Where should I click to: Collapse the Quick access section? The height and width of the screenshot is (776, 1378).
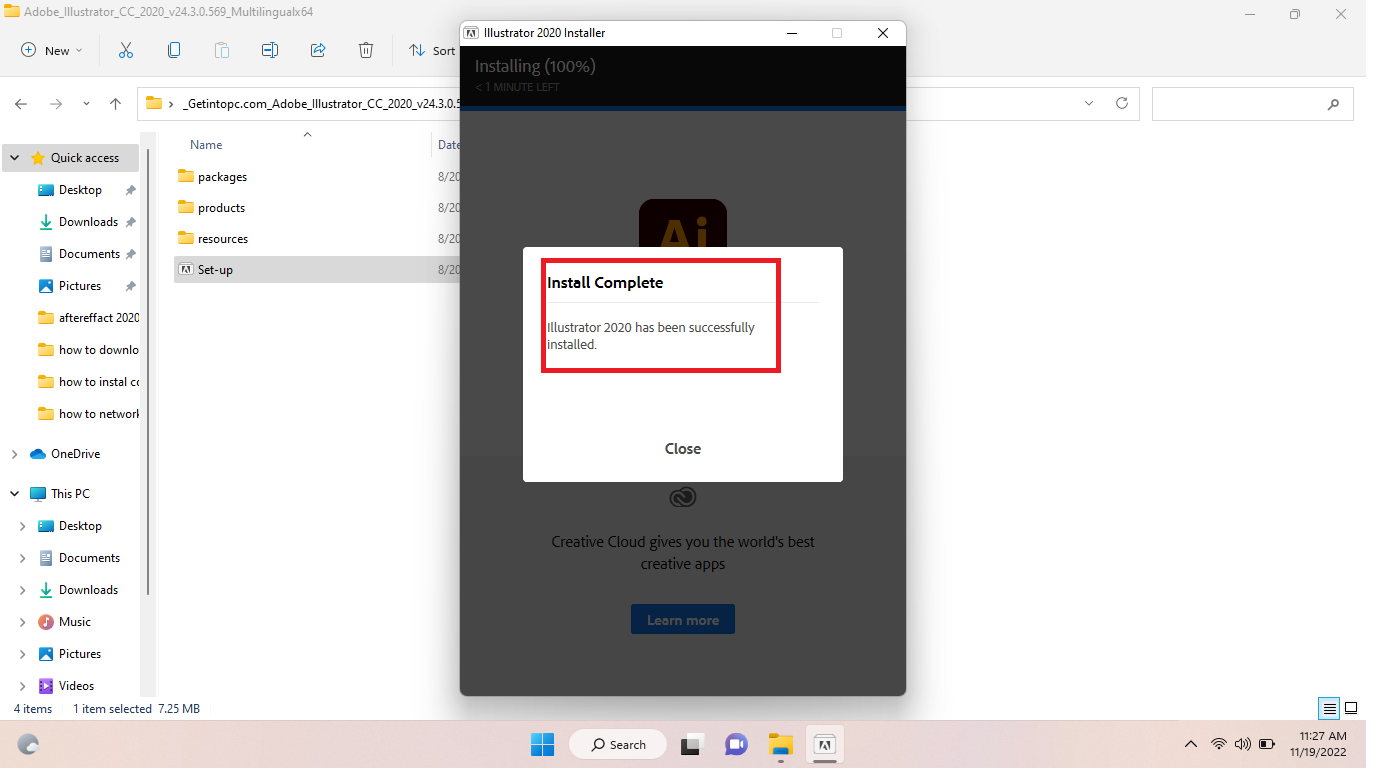[14, 158]
